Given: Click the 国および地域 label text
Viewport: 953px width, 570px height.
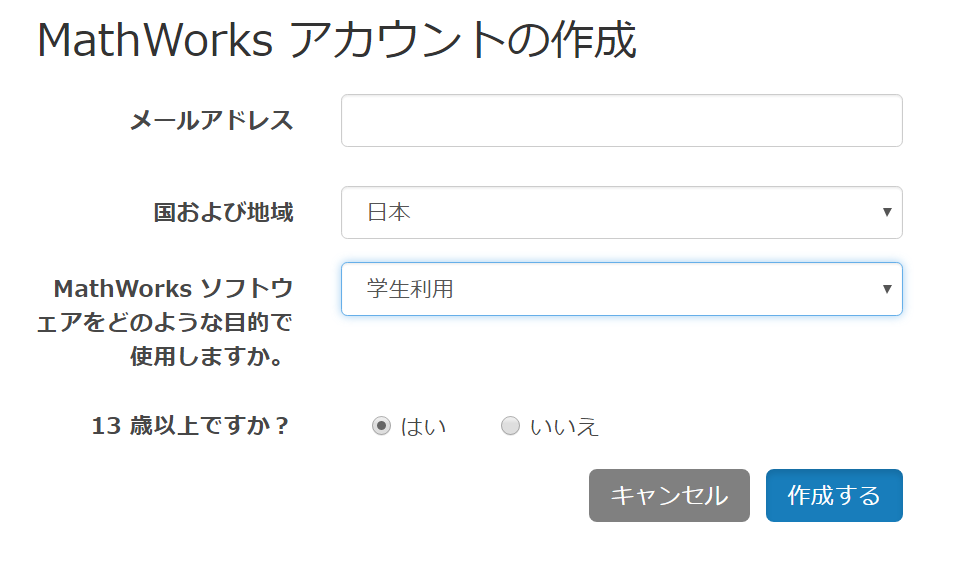Looking at the screenshot, I should point(223,213).
